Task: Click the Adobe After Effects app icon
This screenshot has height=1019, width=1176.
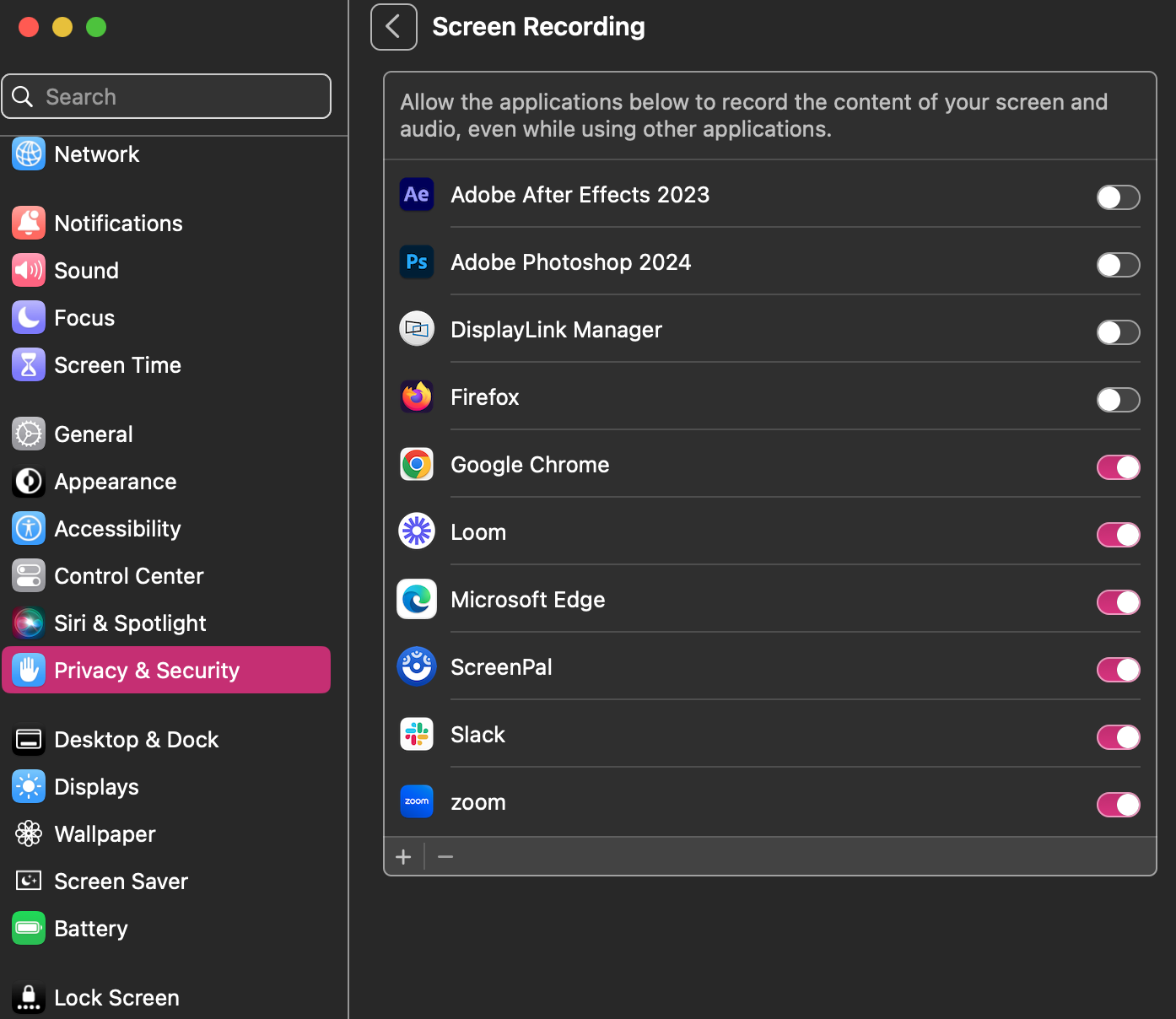Action: [417, 194]
